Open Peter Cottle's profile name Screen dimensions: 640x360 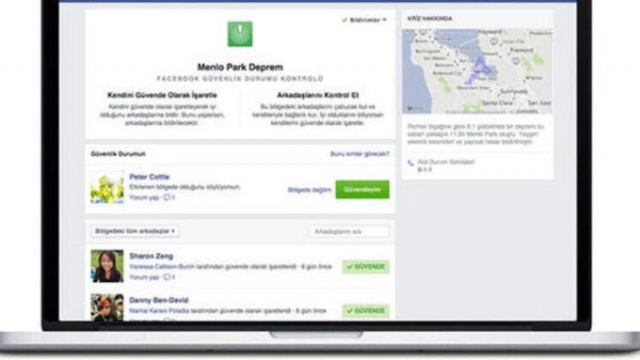pyautogui.click(x=149, y=177)
